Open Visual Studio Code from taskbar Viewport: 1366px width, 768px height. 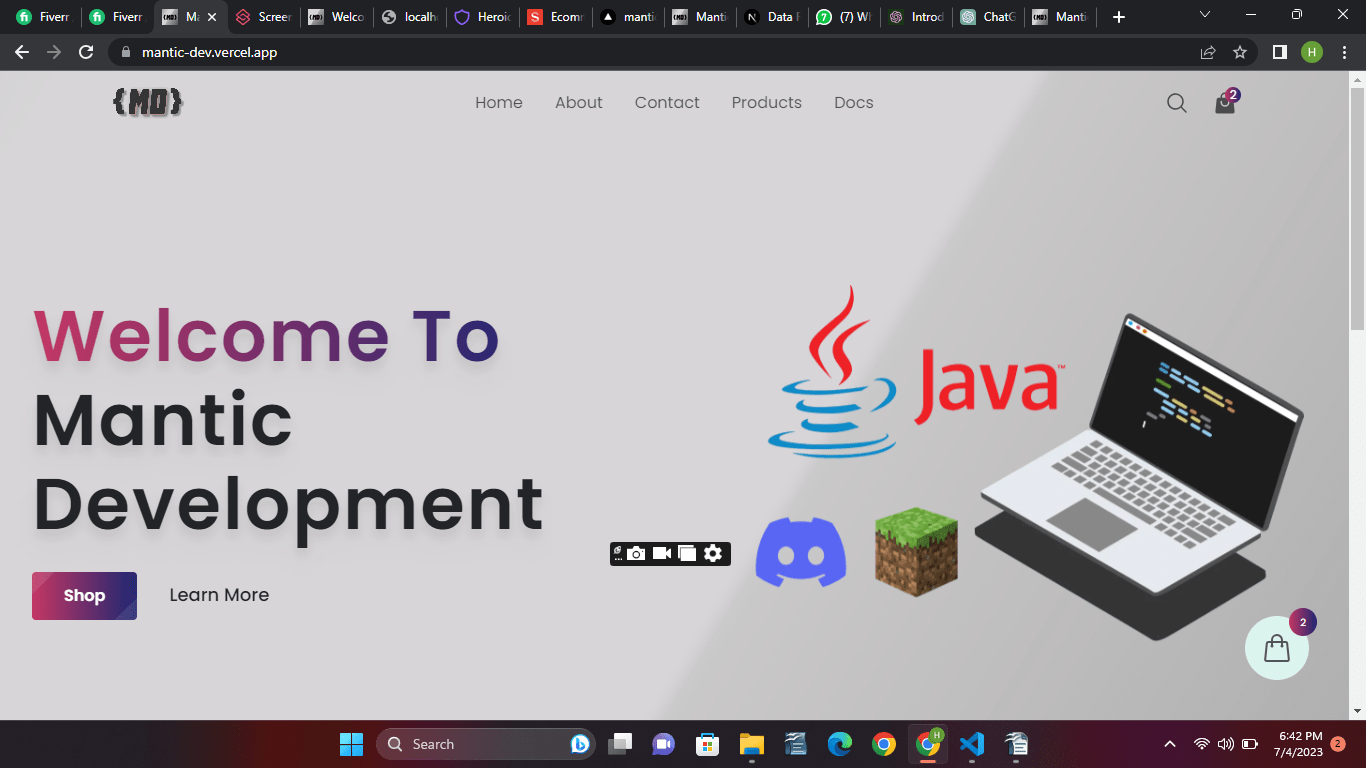(971, 744)
